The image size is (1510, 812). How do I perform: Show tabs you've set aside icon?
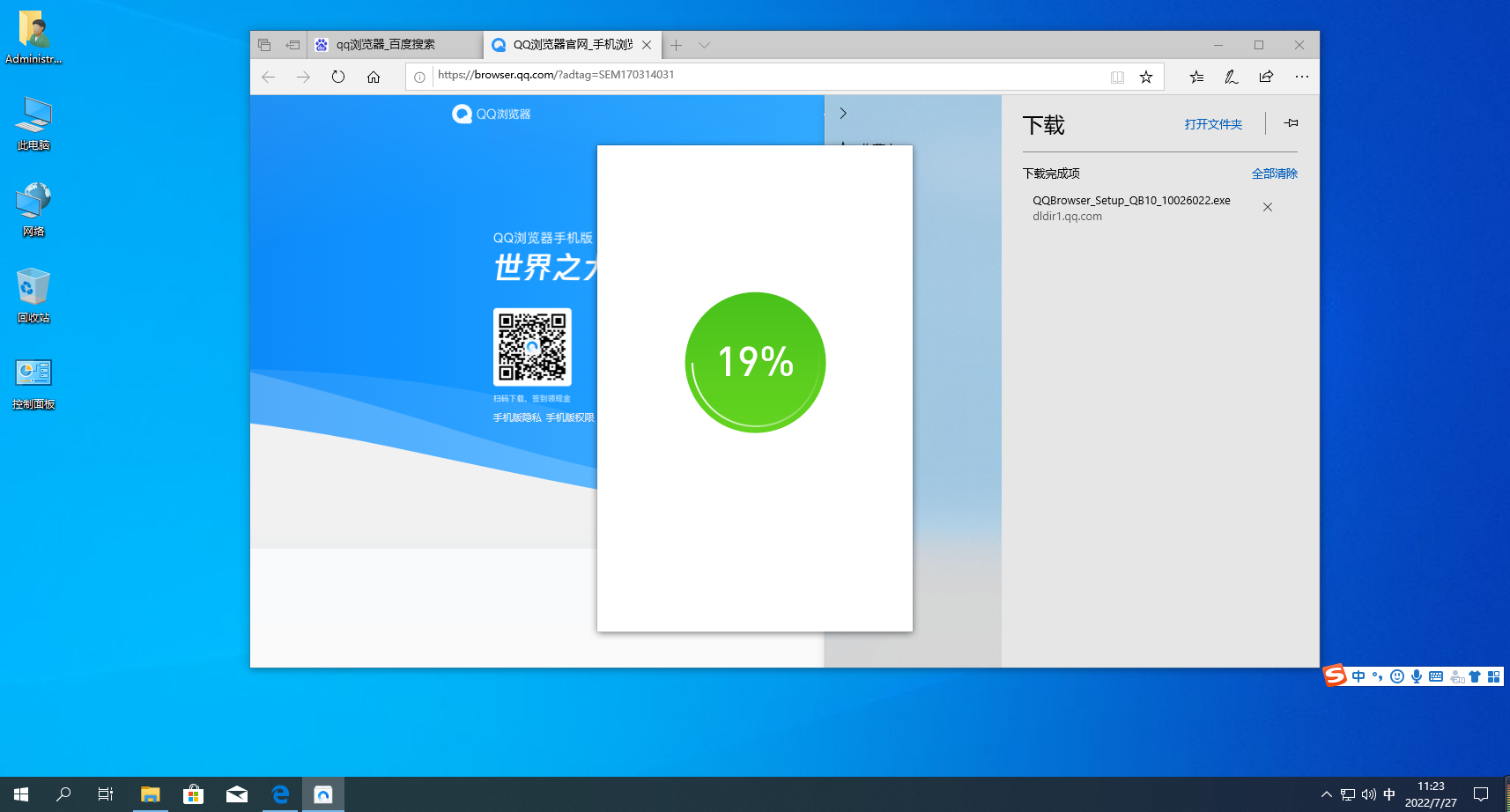264,45
